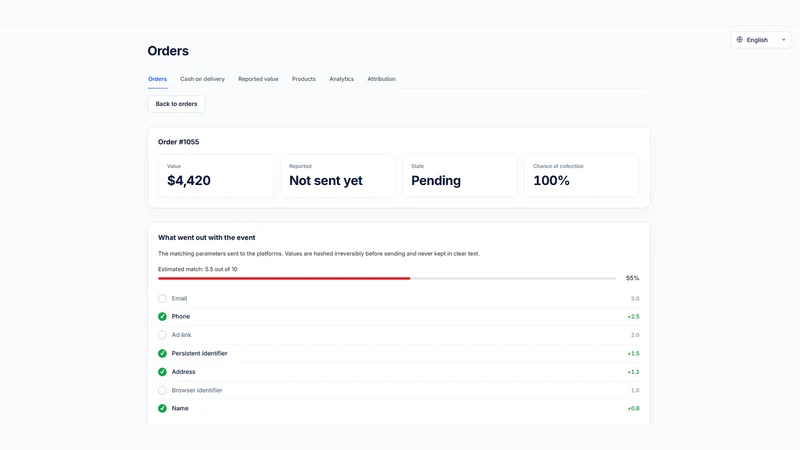Screen dimensions: 800x450
Task: Click the What went out with the event heading
Action: (x=207, y=238)
